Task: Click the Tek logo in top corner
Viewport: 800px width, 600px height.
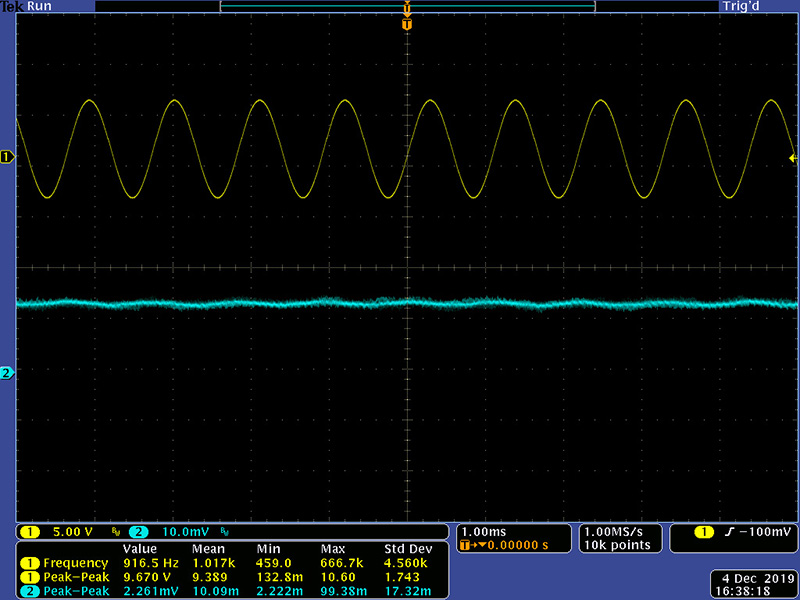Action: pos(12,7)
